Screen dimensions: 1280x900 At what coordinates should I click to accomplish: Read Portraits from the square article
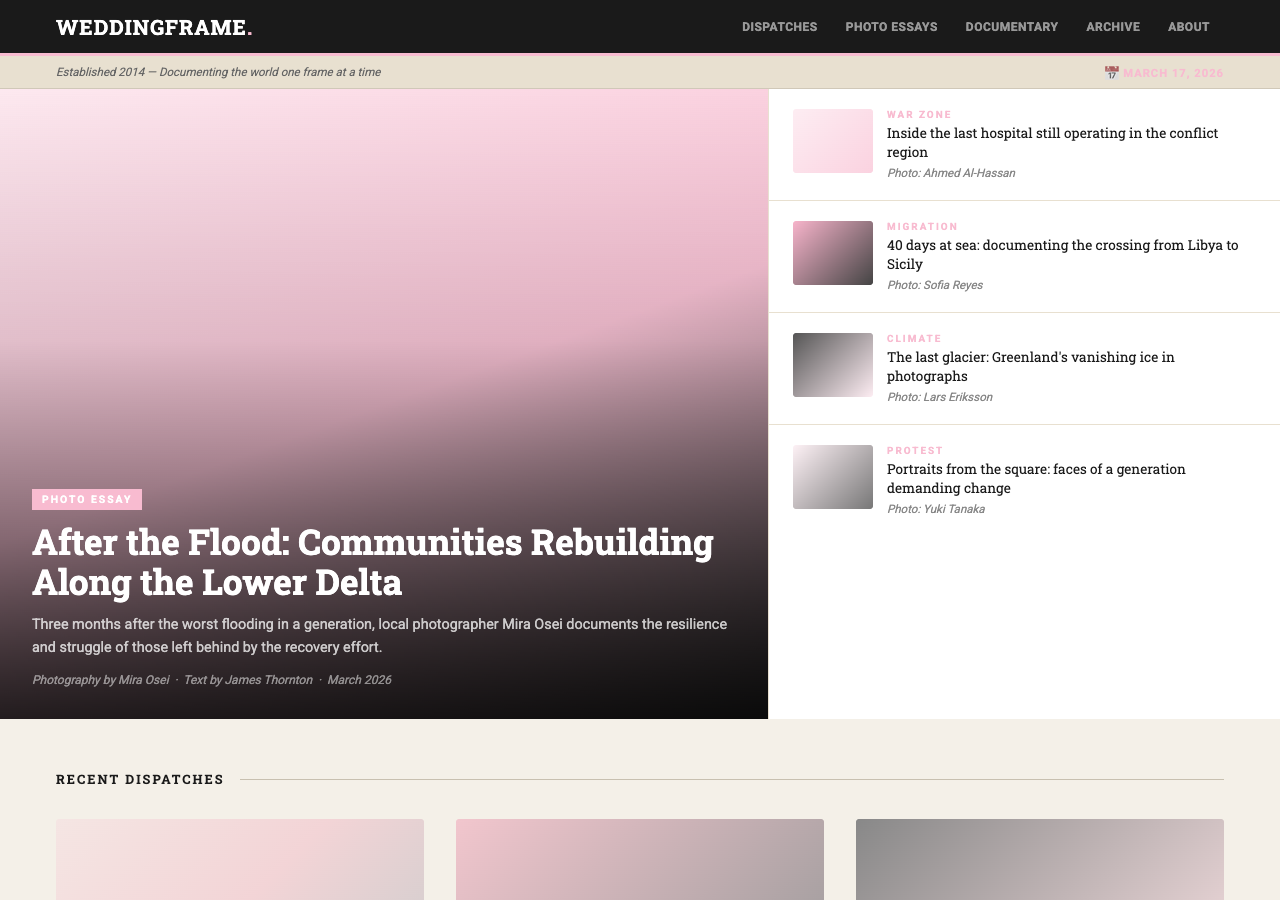point(1035,478)
